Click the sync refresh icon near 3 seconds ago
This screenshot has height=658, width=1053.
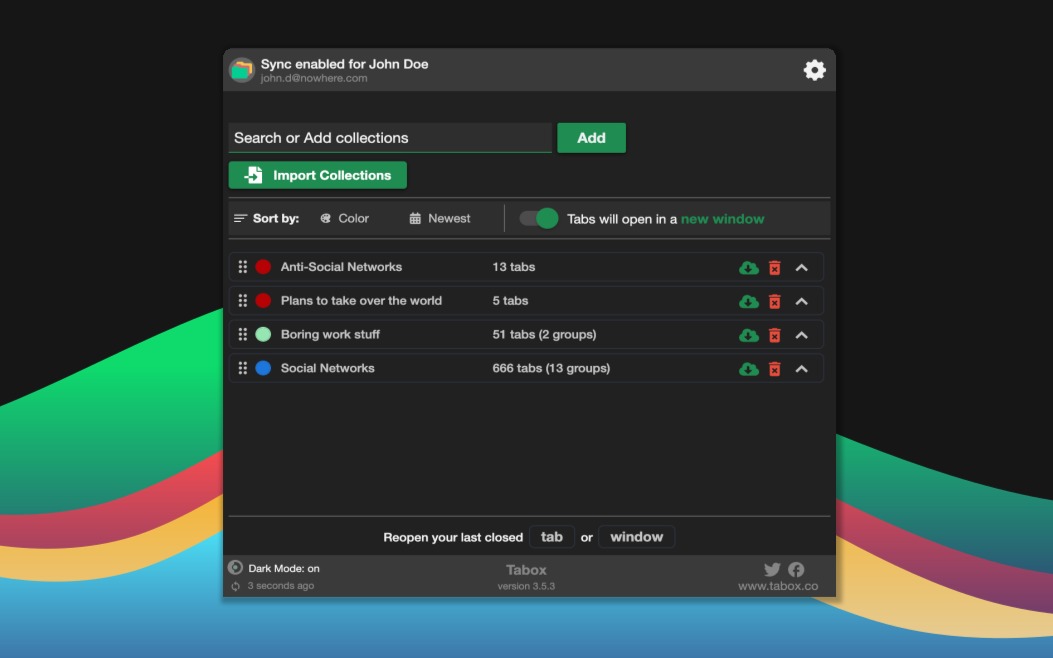(235, 586)
